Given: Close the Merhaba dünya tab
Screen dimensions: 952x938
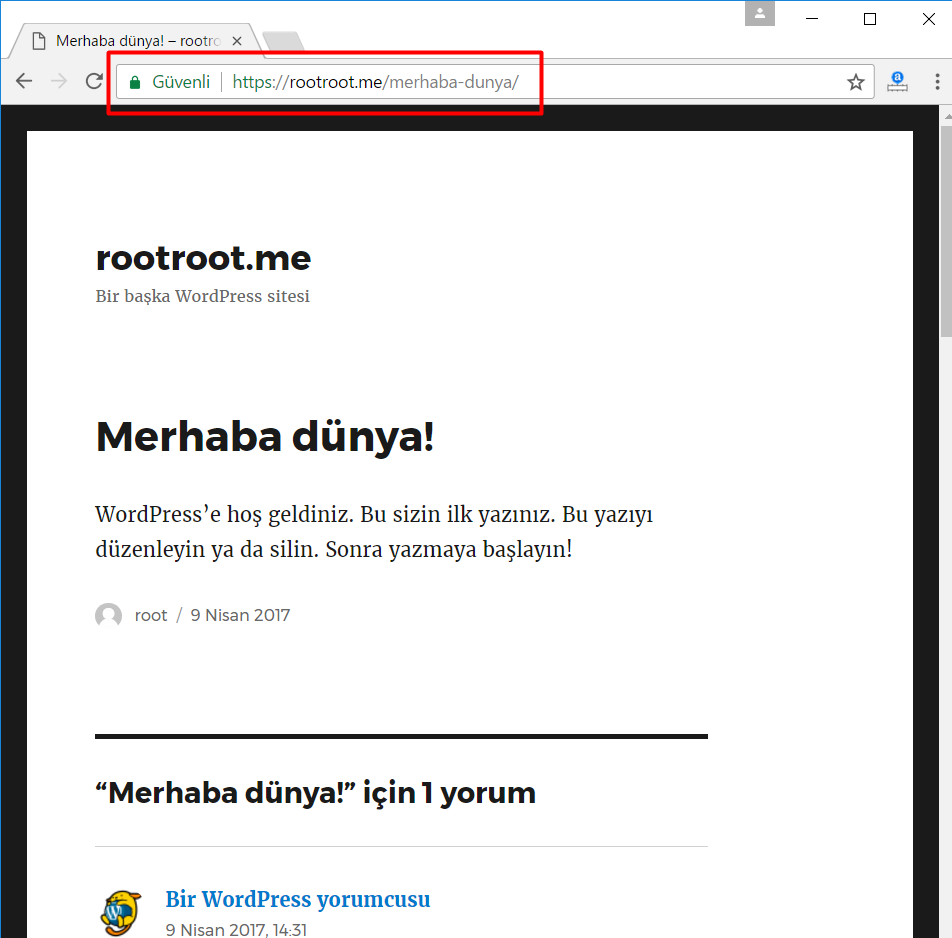Looking at the screenshot, I should [x=237, y=41].
